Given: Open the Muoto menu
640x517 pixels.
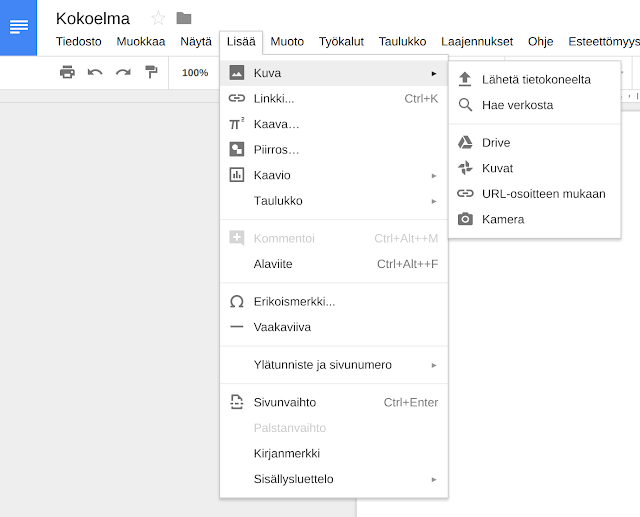Looking at the screenshot, I should (x=287, y=41).
